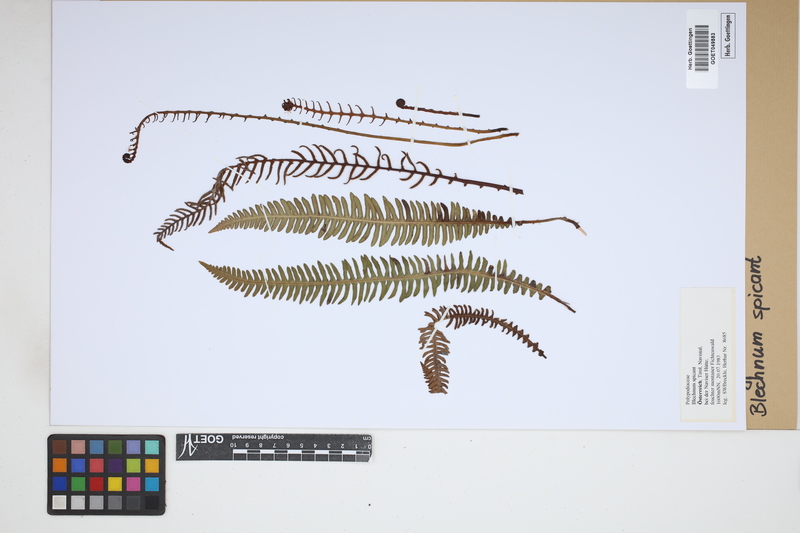Select the black swatch on the color chart
Viewport: 800px width, 533px height.
pyautogui.click(x=151, y=502)
